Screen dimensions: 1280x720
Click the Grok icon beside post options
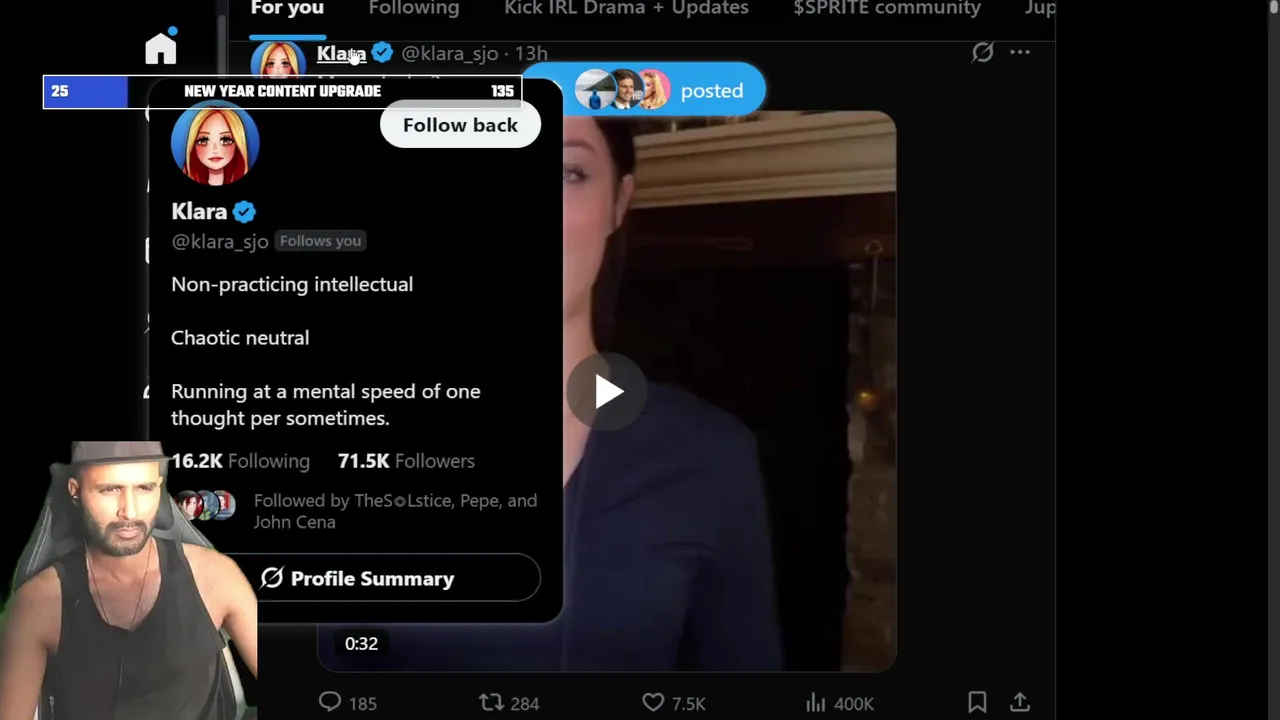click(x=983, y=52)
